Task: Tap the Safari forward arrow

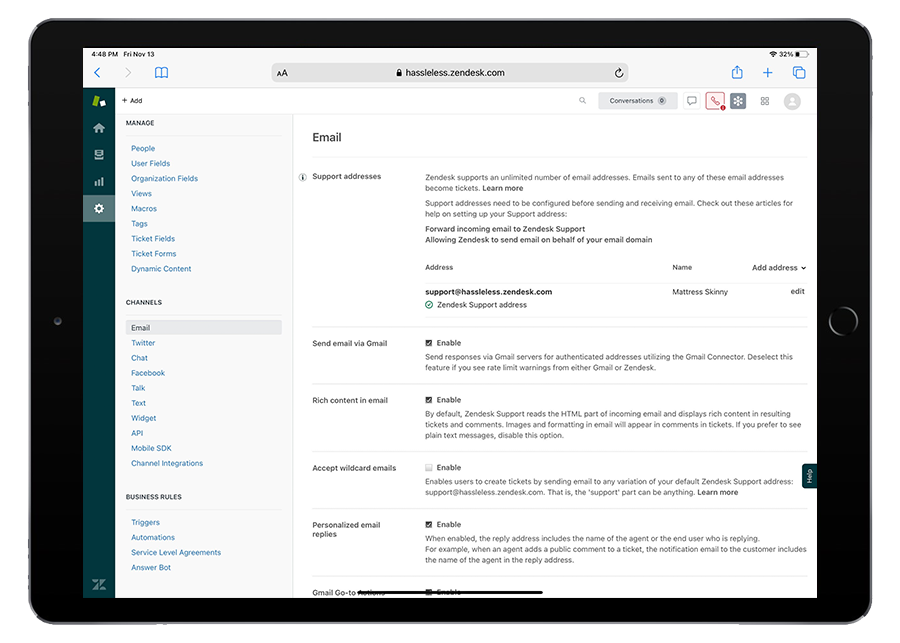Action: [x=128, y=73]
